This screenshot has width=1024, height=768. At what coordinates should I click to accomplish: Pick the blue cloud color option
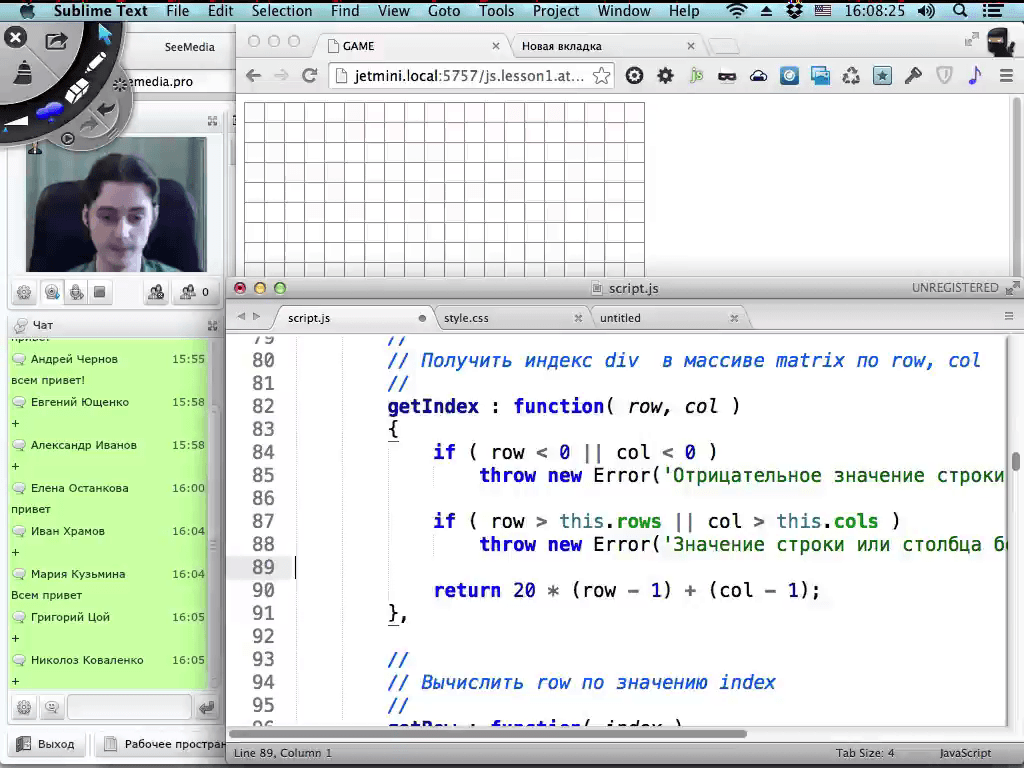click(x=49, y=112)
